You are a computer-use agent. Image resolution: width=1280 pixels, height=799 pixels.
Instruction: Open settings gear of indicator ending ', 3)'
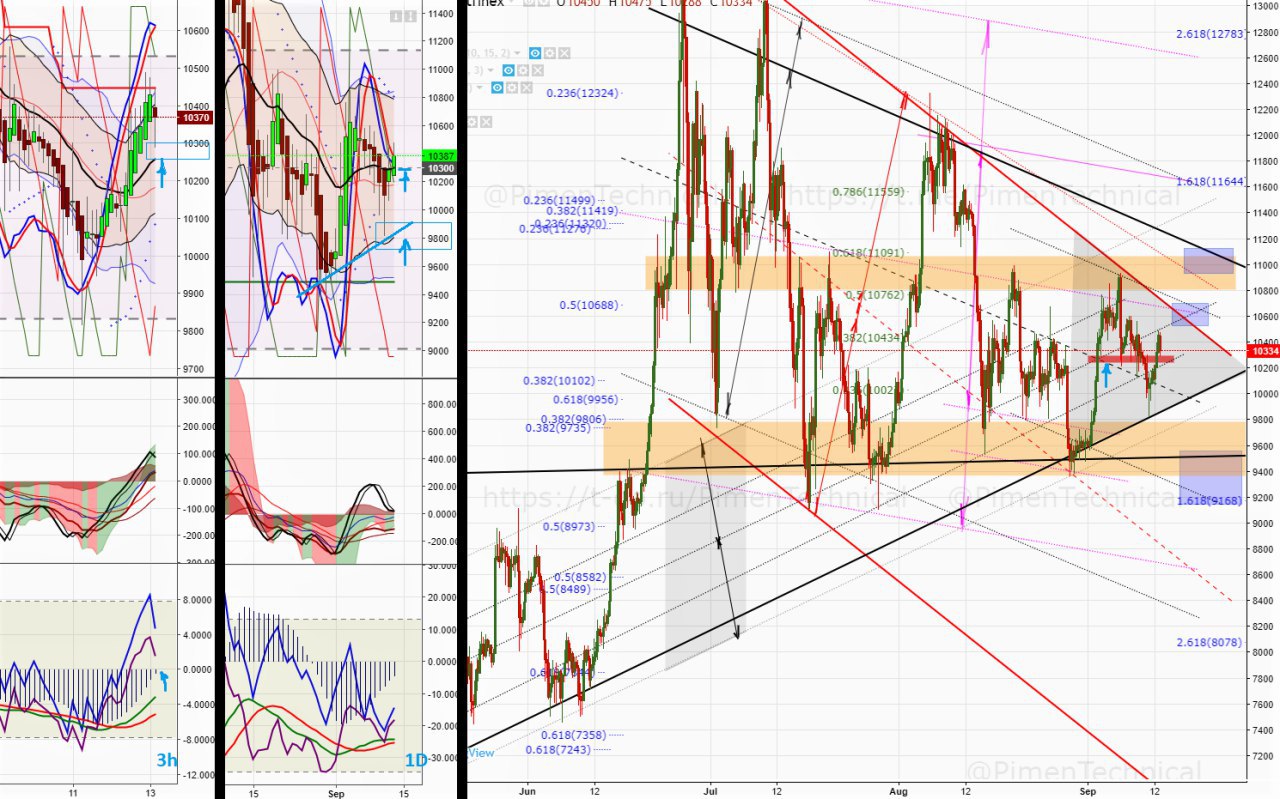point(523,70)
